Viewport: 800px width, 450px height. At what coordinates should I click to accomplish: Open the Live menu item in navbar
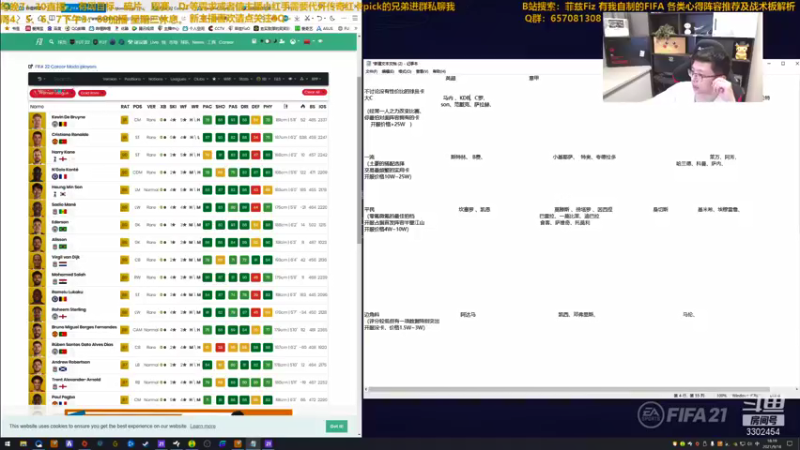pyautogui.click(x=154, y=42)
